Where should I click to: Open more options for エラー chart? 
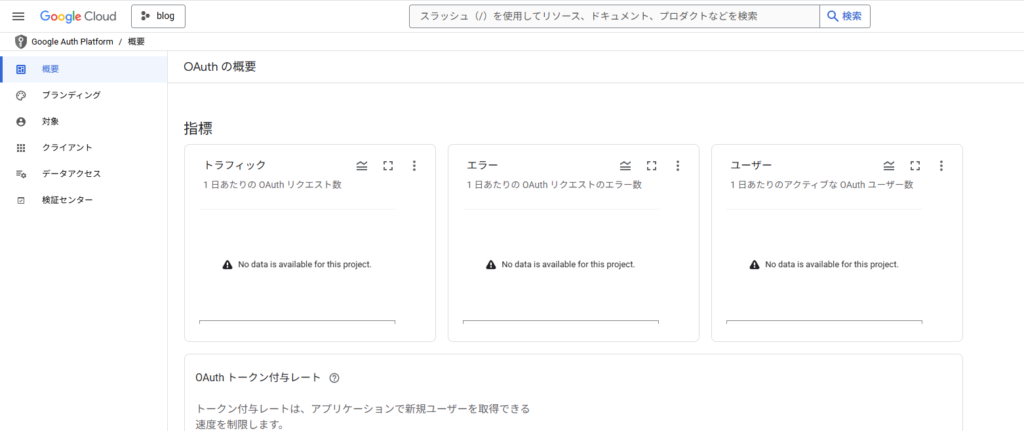677,166
